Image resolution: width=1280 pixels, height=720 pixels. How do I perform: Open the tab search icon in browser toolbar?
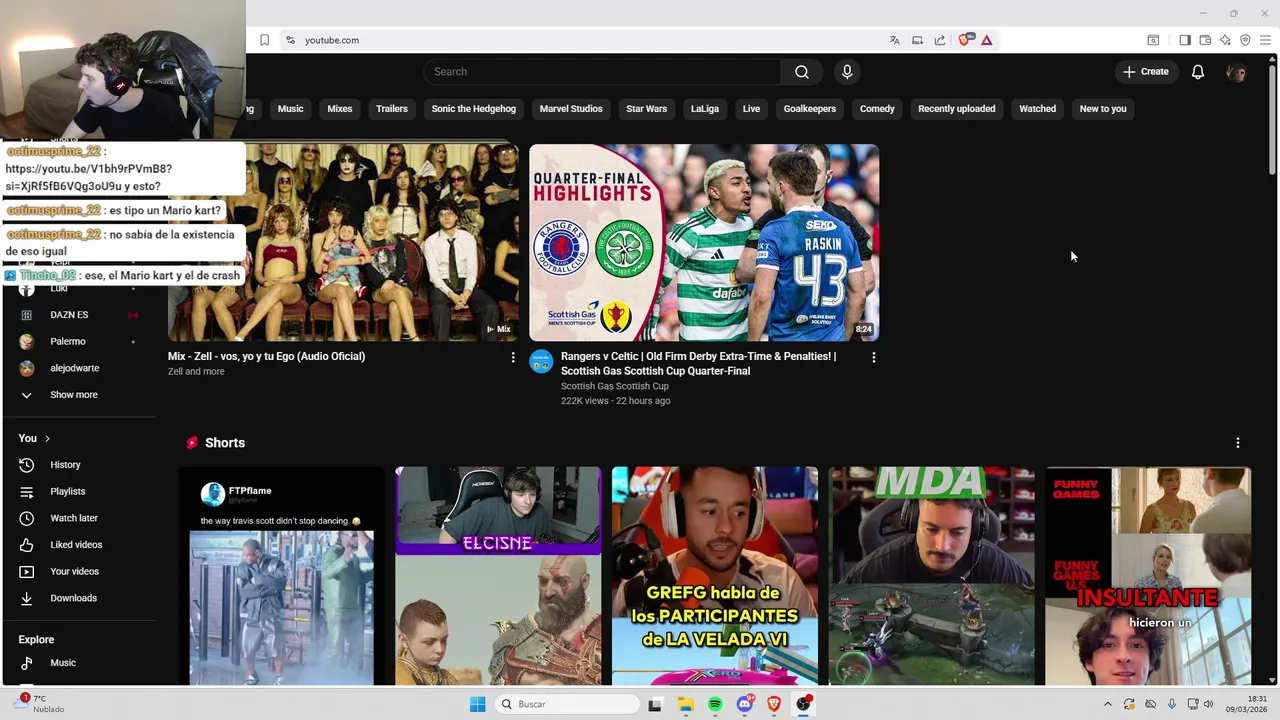[1153, 40]
